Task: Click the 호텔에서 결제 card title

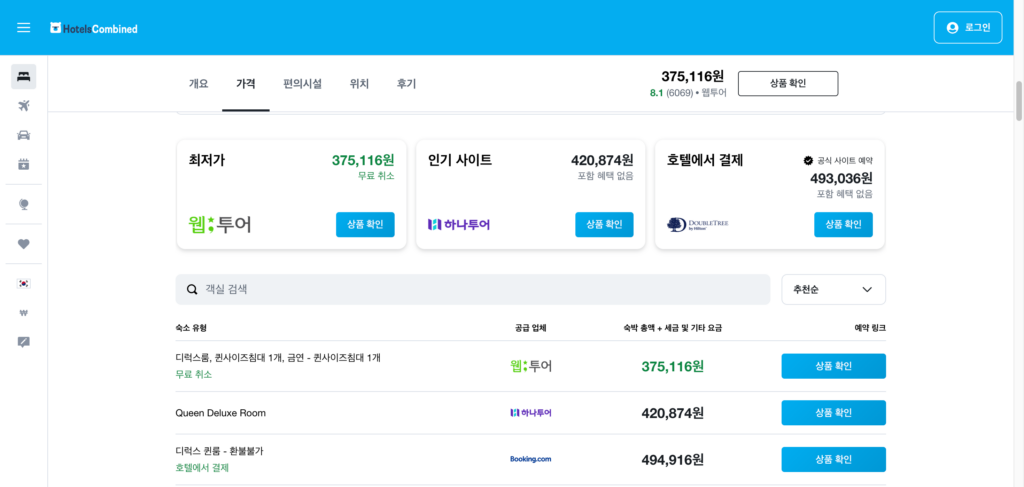Action: [x=705, y=160]
